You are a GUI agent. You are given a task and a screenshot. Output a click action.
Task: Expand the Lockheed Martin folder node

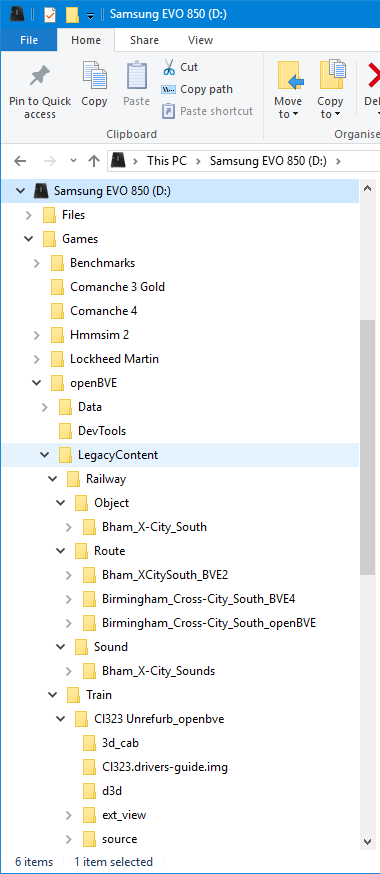(37, 359)
